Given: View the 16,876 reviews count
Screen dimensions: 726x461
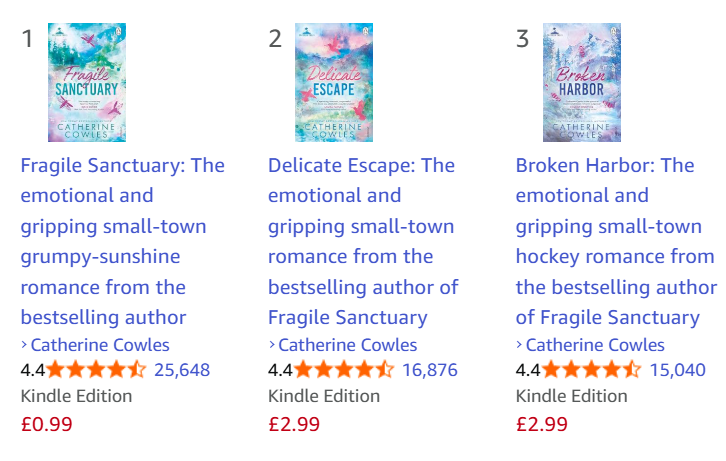Looking at the screenshot, I should coord(430,370).
